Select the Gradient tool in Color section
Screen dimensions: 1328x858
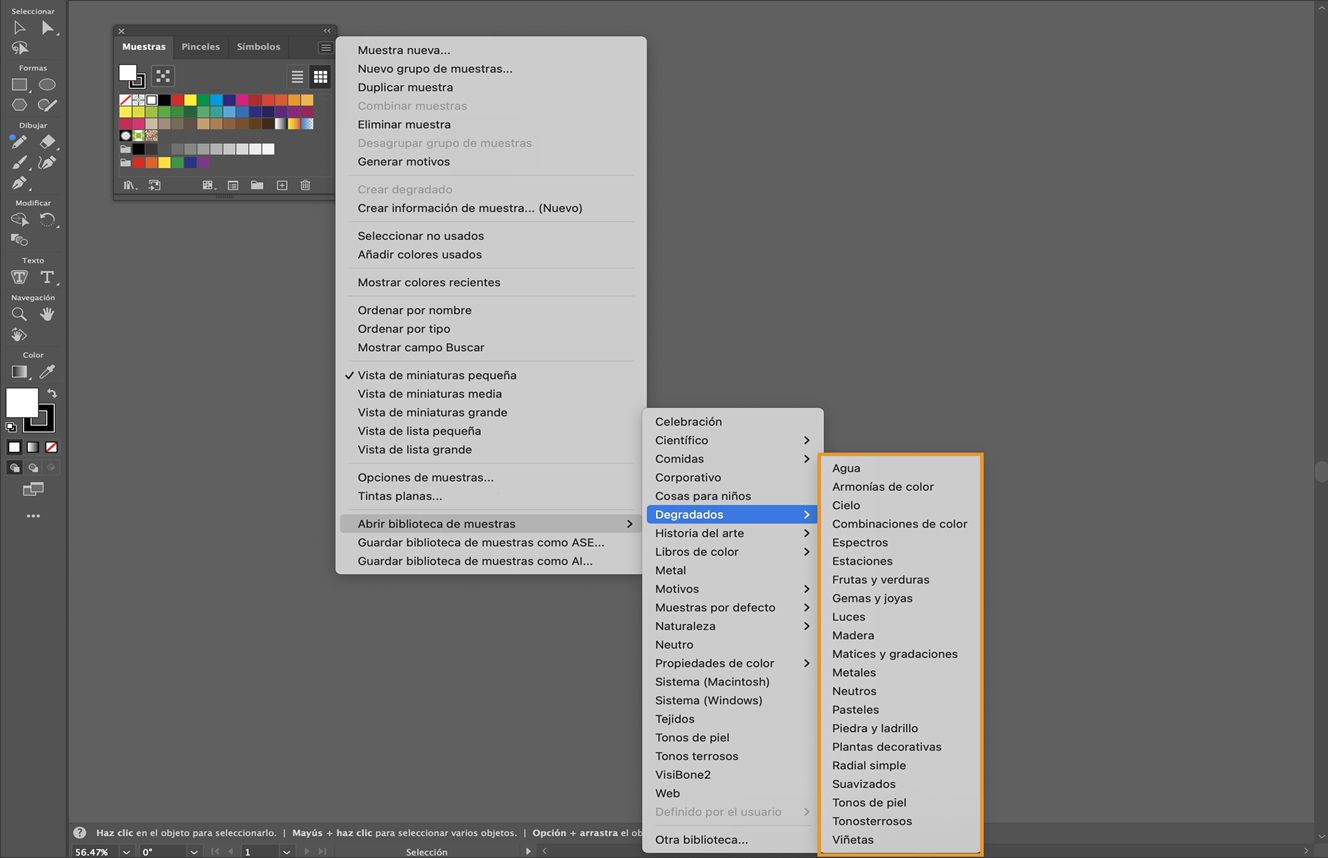(x=19, y=372)
